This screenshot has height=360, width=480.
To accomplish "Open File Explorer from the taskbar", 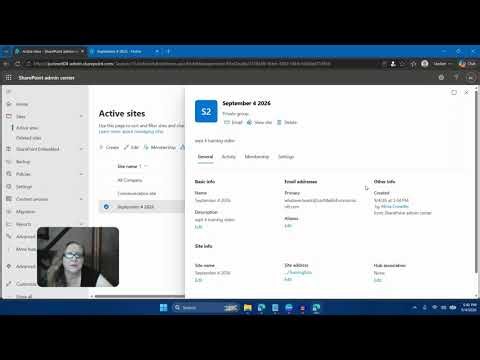I will pyautogui.click(x=248, y=308).
